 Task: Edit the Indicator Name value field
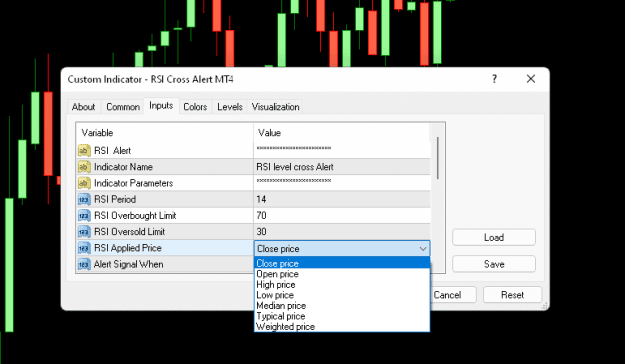342,167
